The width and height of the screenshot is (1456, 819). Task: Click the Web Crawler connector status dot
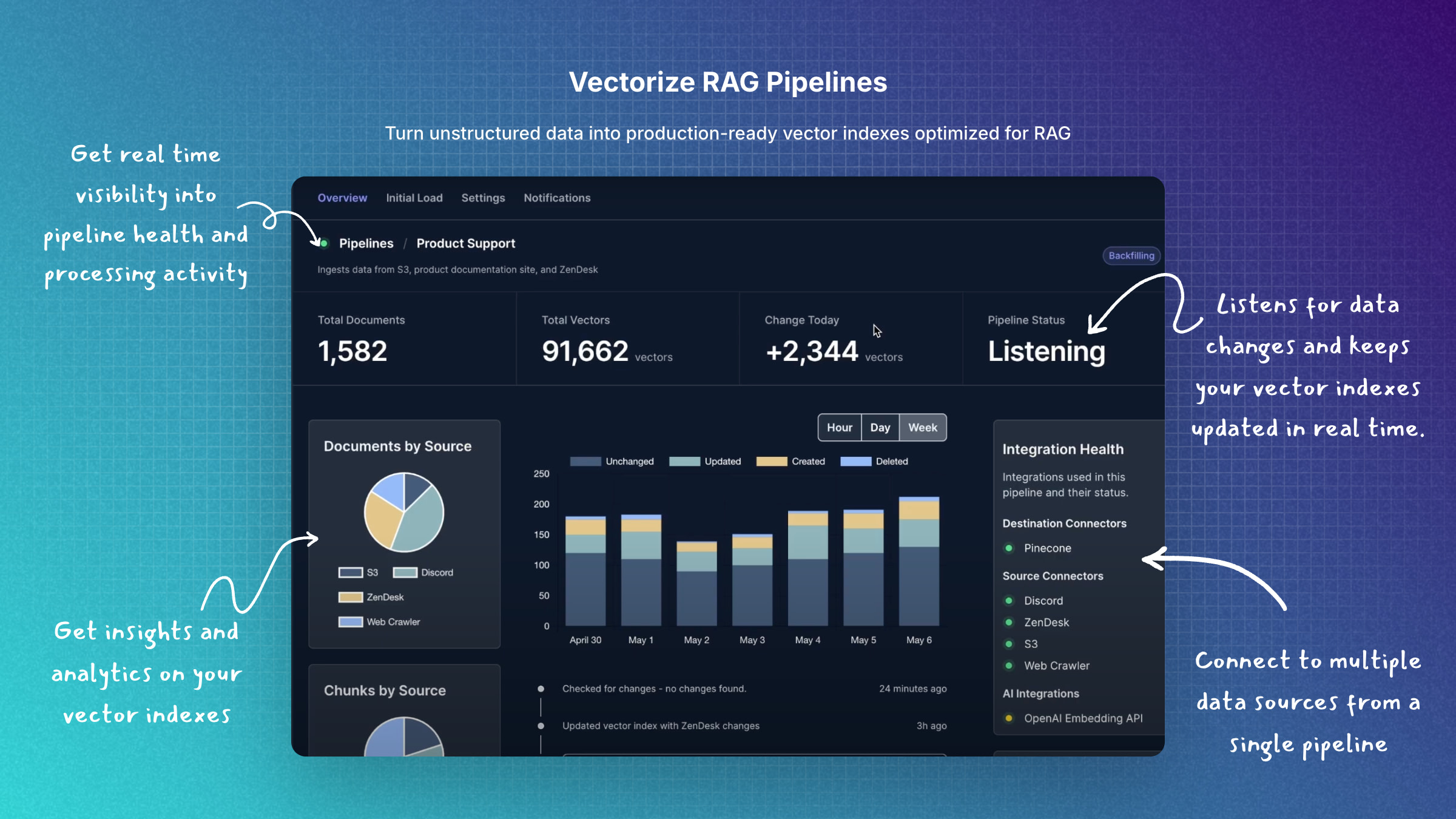(1009, 666)
